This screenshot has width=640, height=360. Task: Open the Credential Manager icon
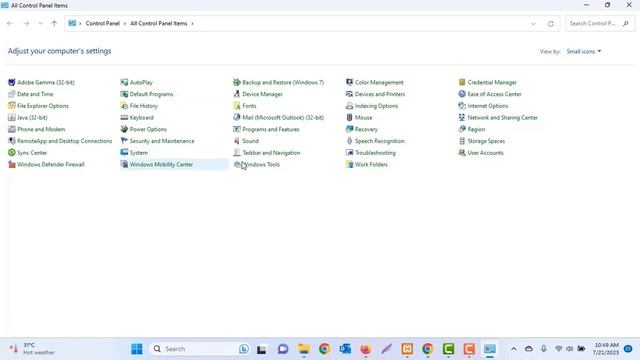click(462, 82)
